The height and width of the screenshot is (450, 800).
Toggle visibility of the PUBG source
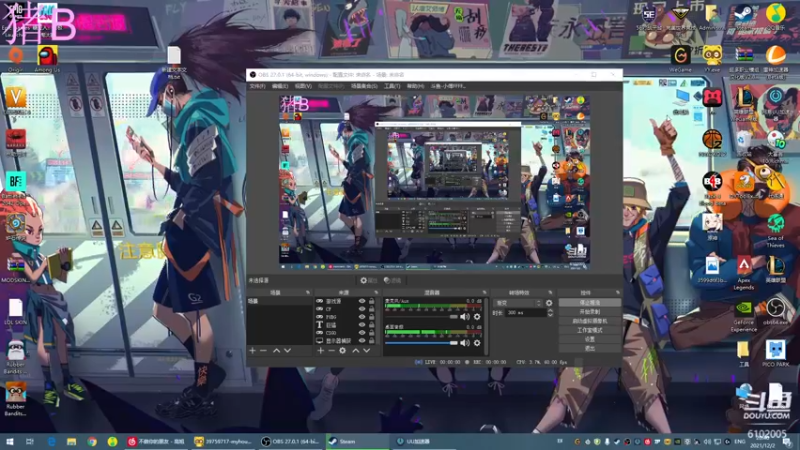(362, 317)
